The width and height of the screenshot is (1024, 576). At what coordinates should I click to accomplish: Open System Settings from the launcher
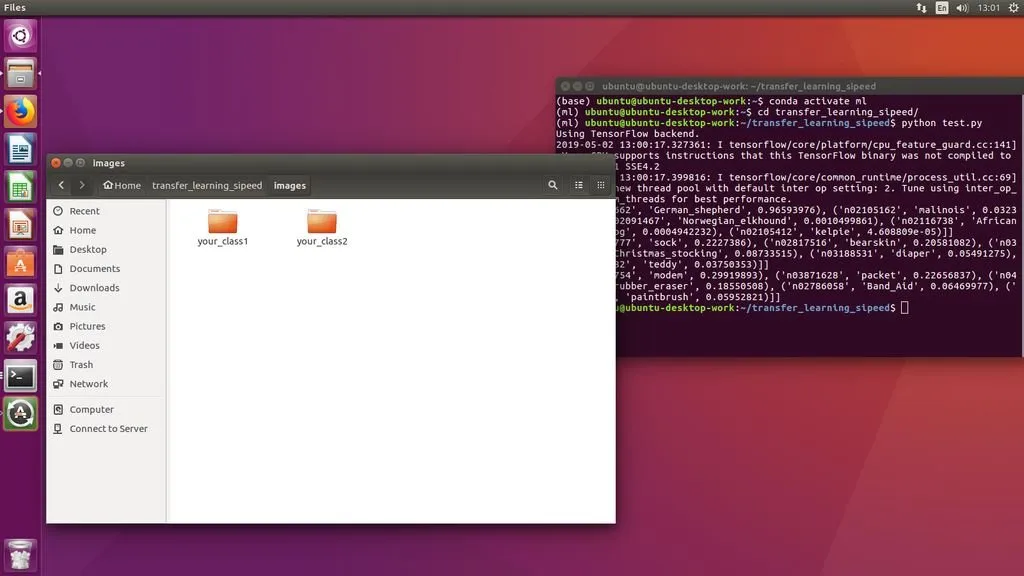[x=20, y=338]
